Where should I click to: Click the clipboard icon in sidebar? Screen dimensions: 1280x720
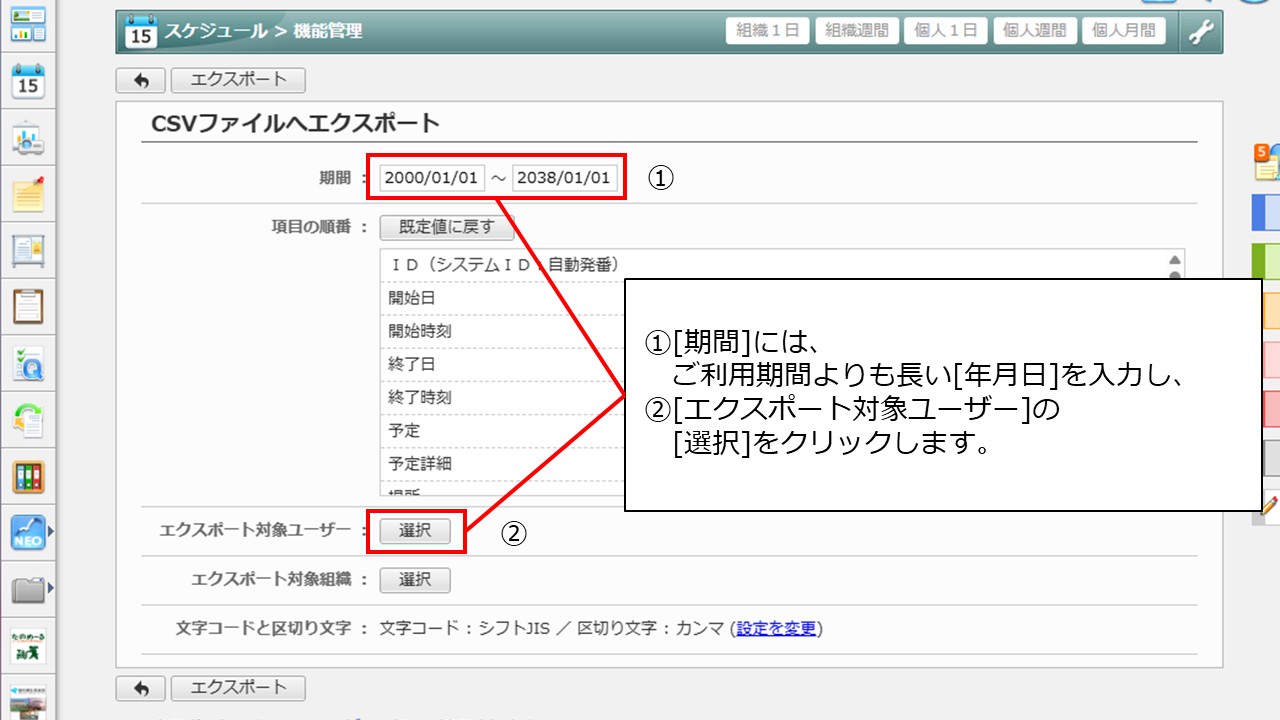tap(28, 306)
